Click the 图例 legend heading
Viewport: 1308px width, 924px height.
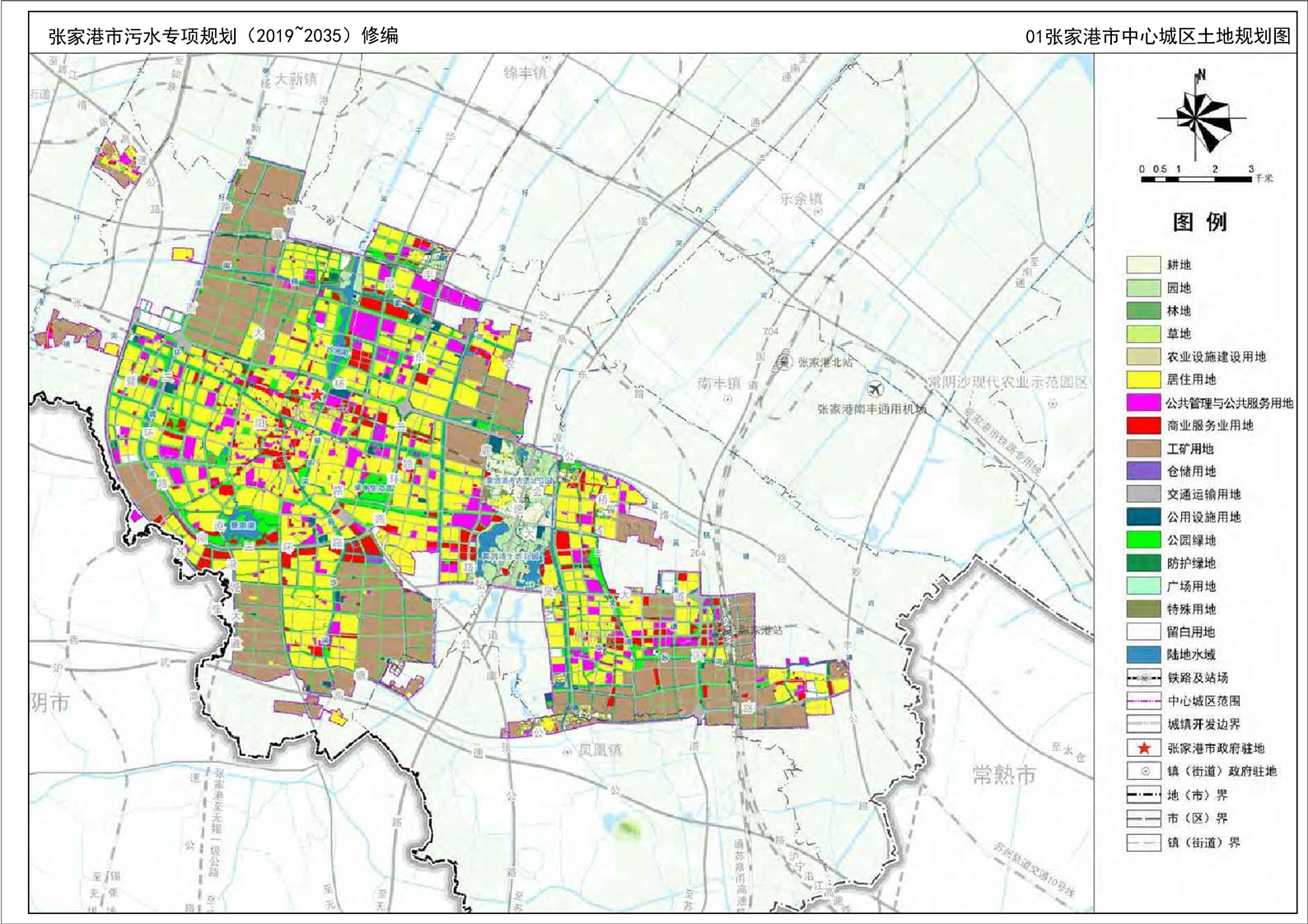1199,222
